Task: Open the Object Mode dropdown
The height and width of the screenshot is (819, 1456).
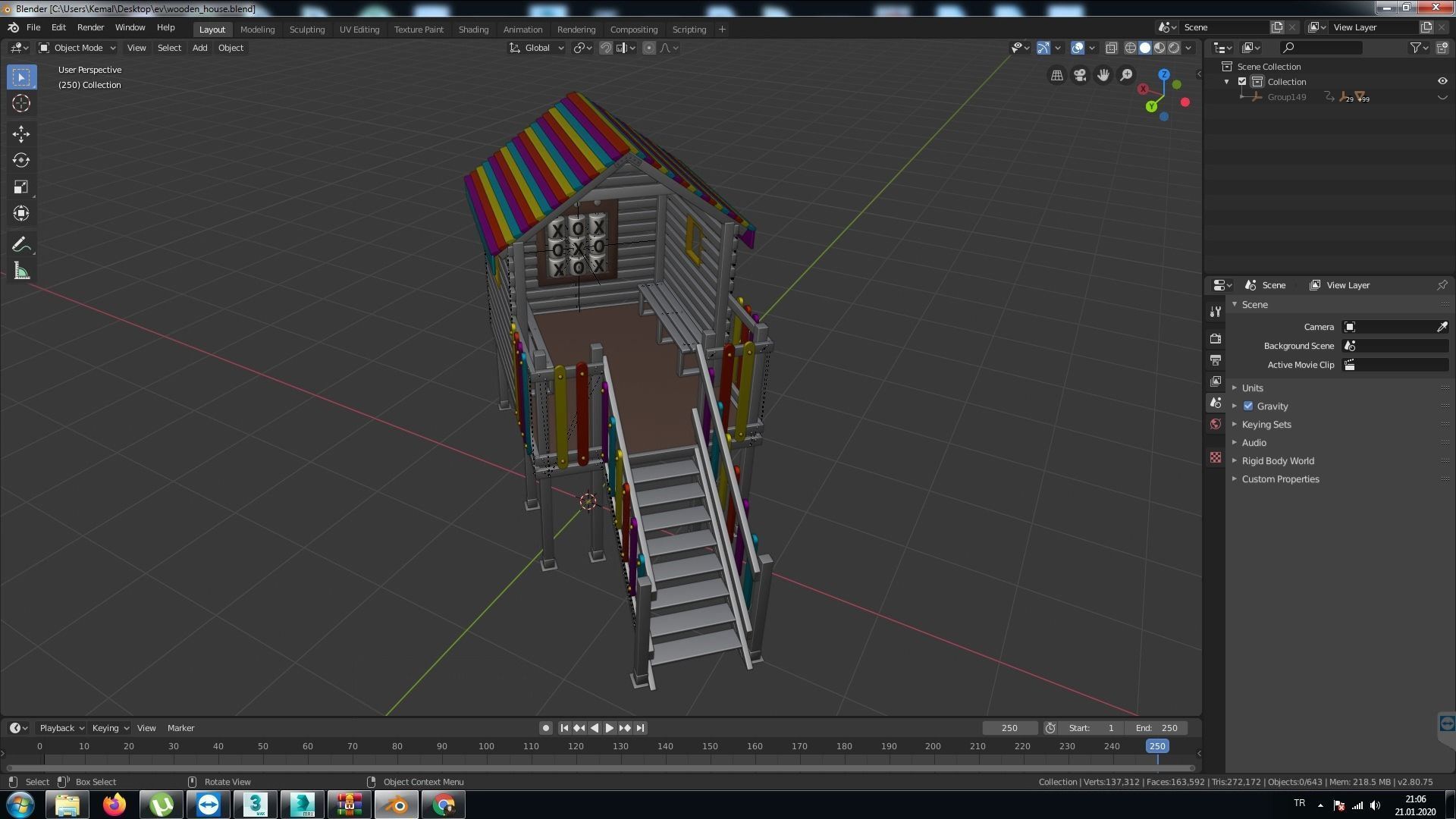Action: pos(77,48)
